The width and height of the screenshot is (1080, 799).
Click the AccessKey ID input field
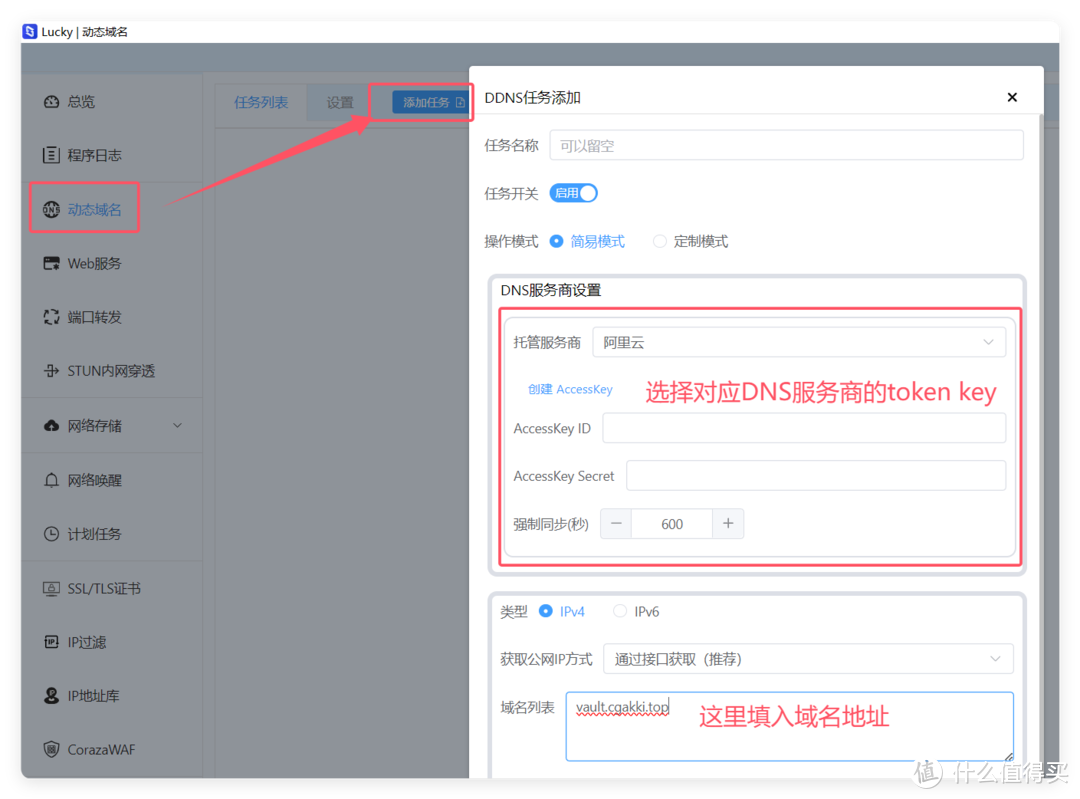click(803, 428)
